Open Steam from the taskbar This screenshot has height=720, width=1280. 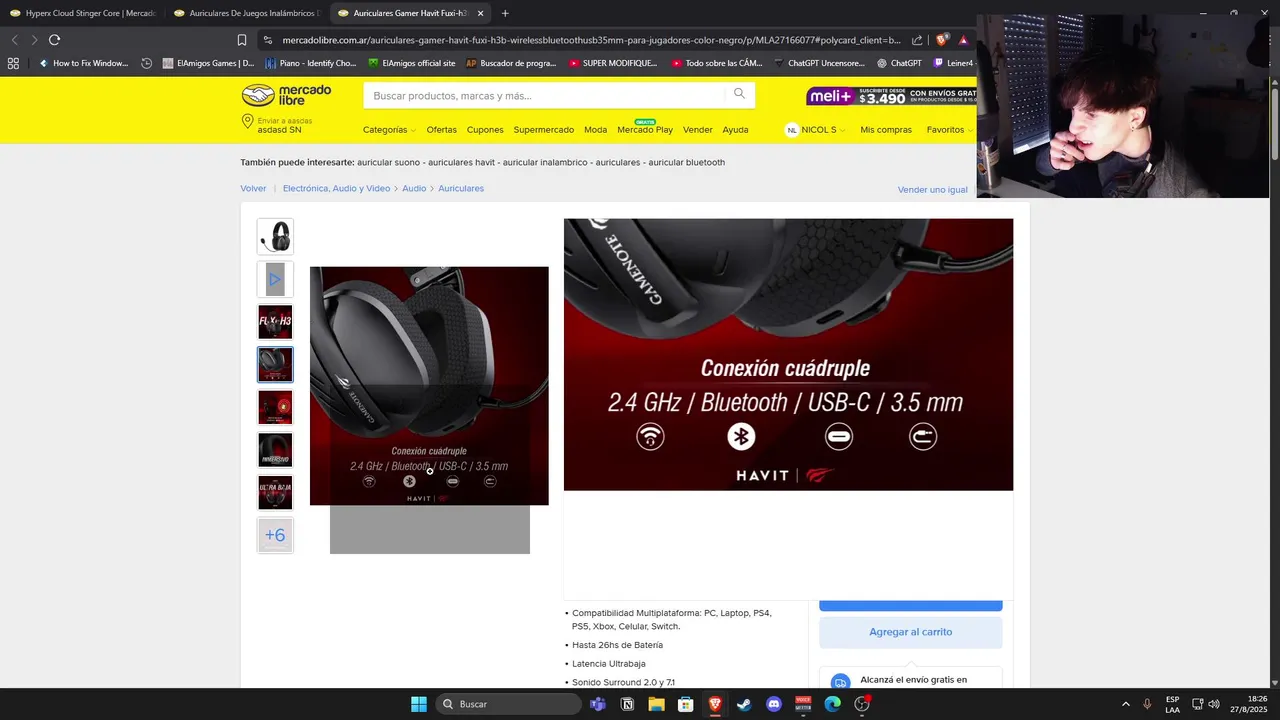(x=744, y=704)
